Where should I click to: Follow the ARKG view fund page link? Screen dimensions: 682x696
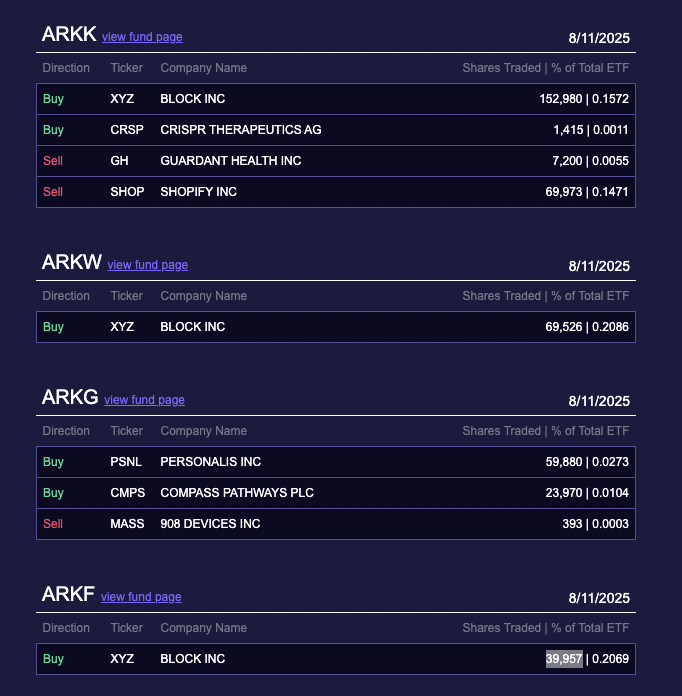(x=144, y=400)
